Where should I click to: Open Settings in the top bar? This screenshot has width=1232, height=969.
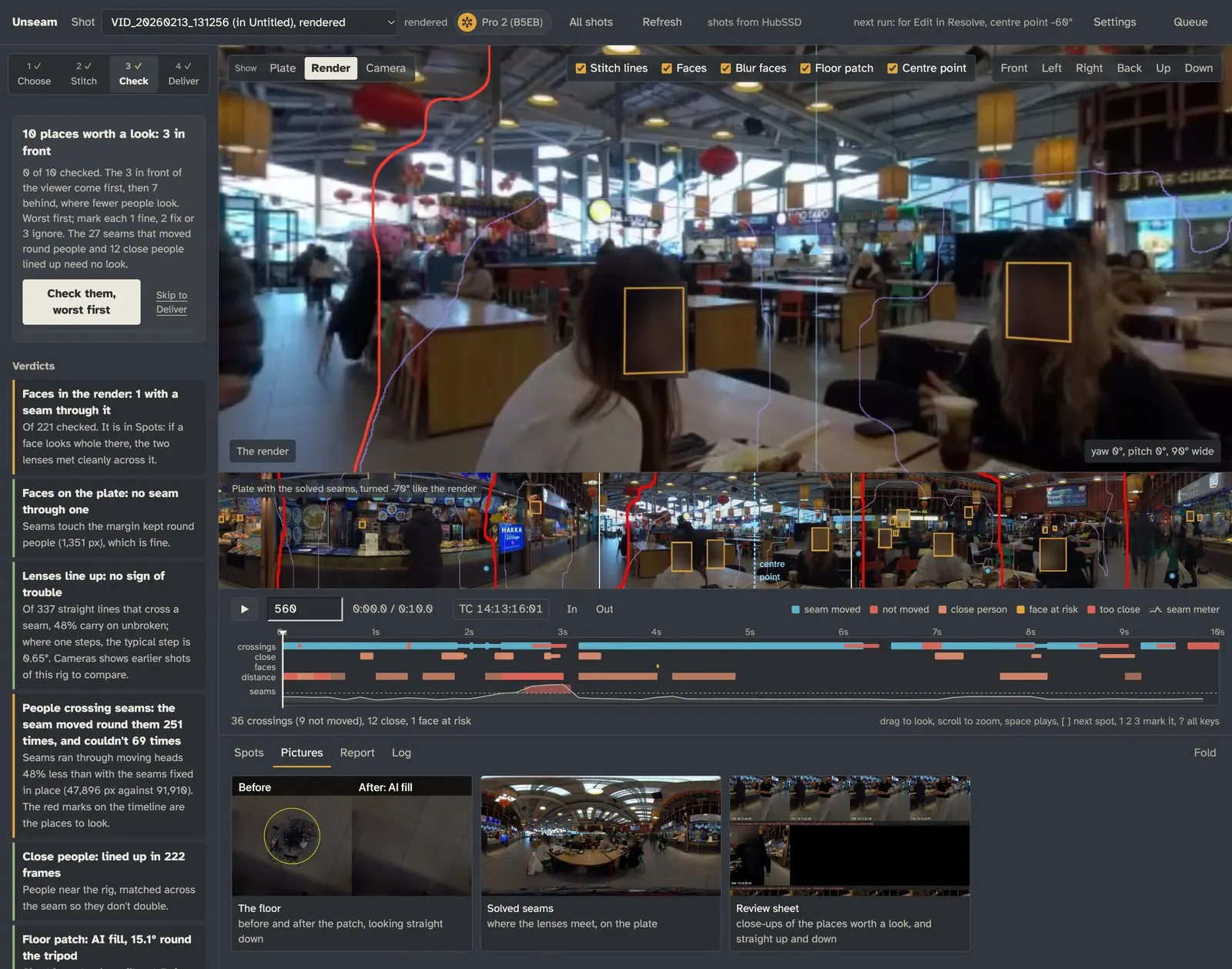point(1114,22)
